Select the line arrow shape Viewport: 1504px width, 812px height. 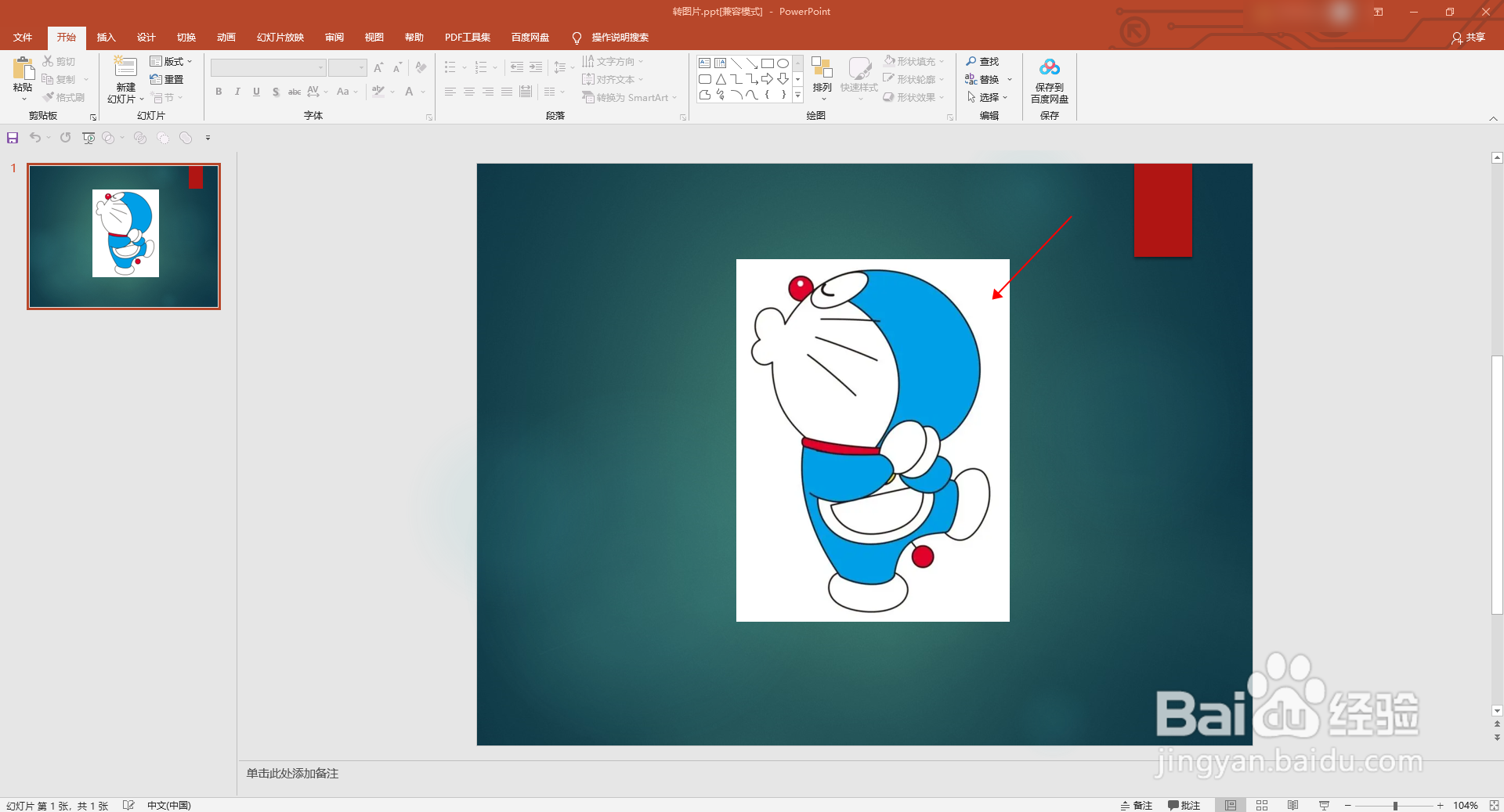point(752,63)
